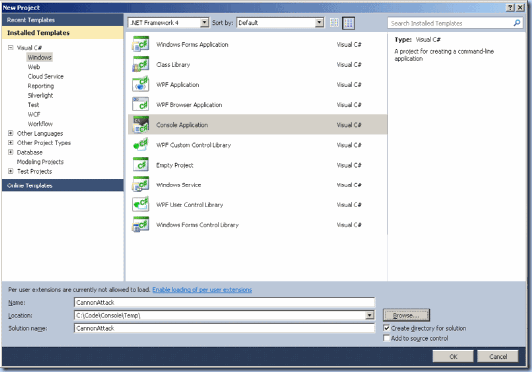Click the Browse... button
Screen dimensions: 532x372
pyautogui.click(x=406, y=315)
